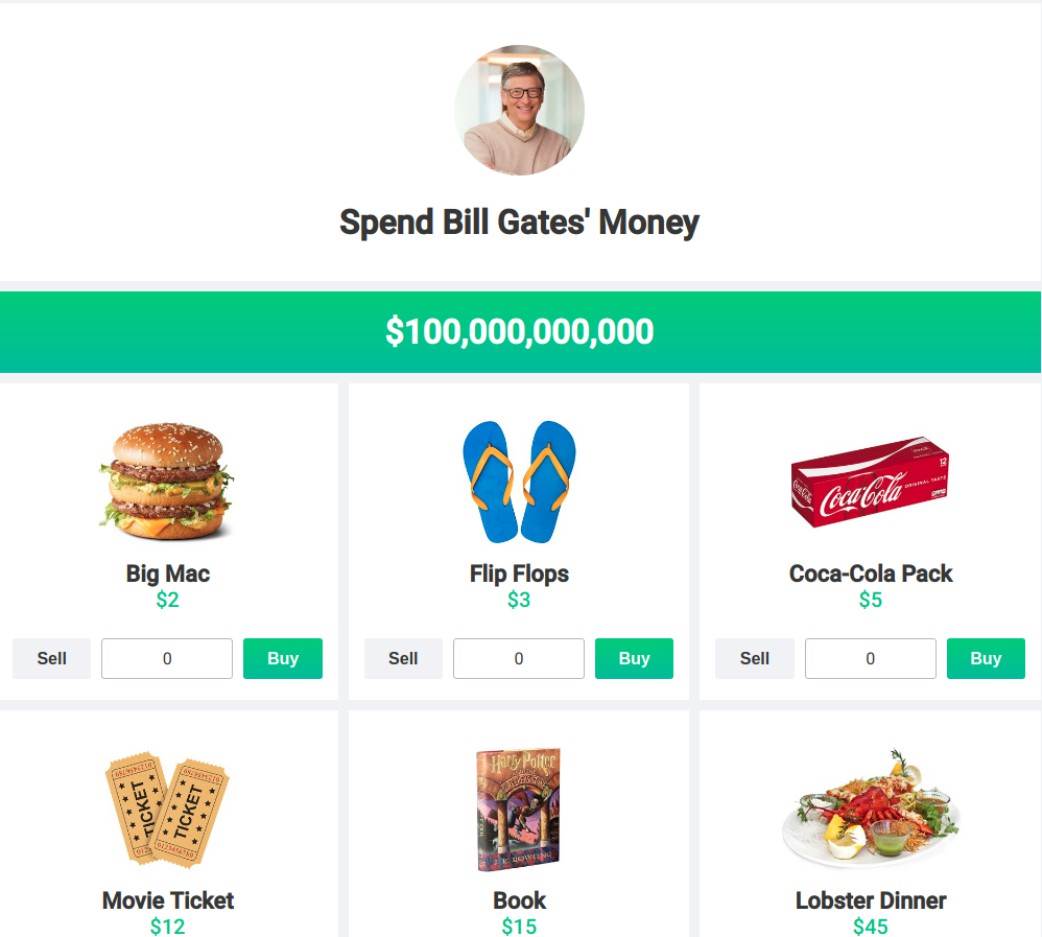Image resolution: width=1042 pixels, height=937 pixels.
Task: Click the $100,000,000,000 balance bar
Action: tap(520, 332)
